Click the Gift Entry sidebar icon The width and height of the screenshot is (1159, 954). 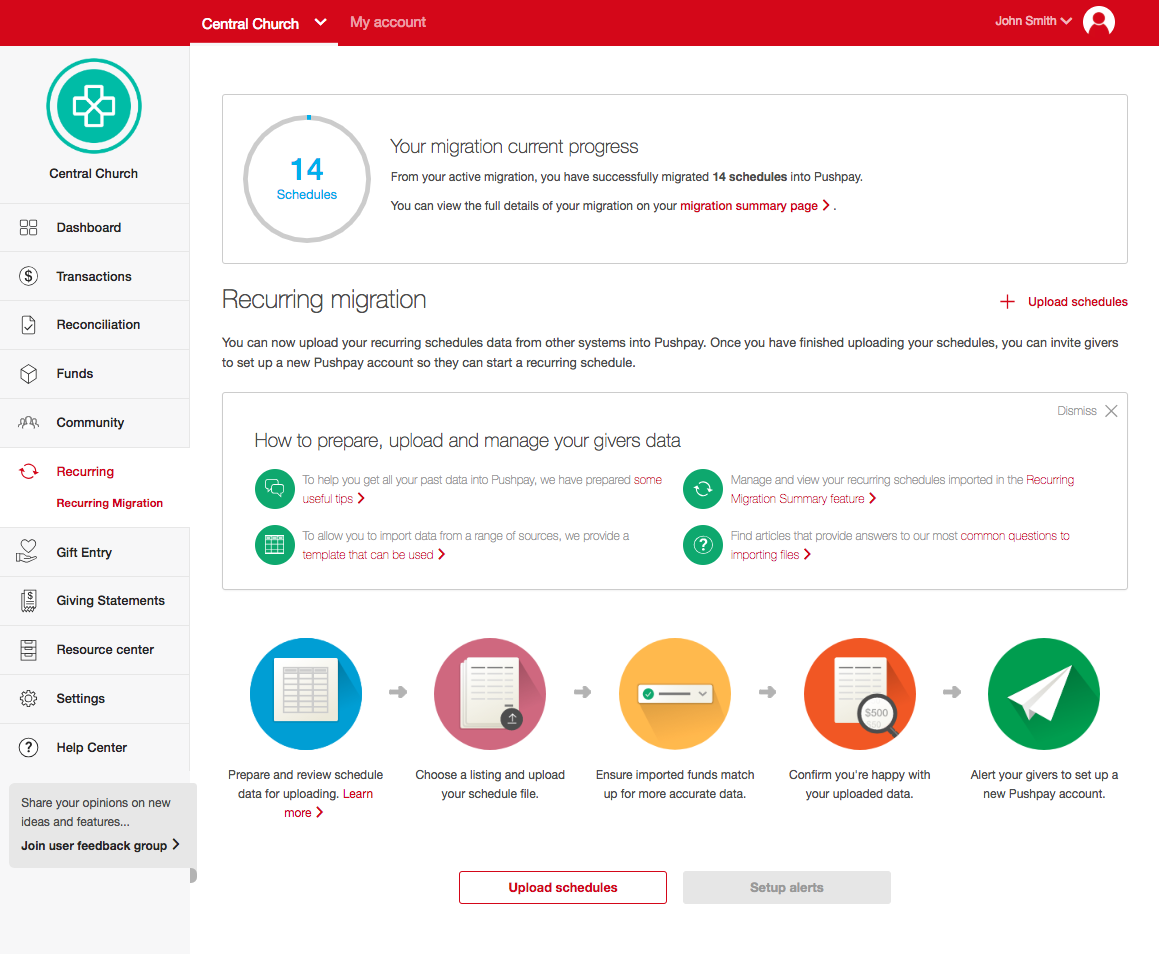click(x=28, y=551)
